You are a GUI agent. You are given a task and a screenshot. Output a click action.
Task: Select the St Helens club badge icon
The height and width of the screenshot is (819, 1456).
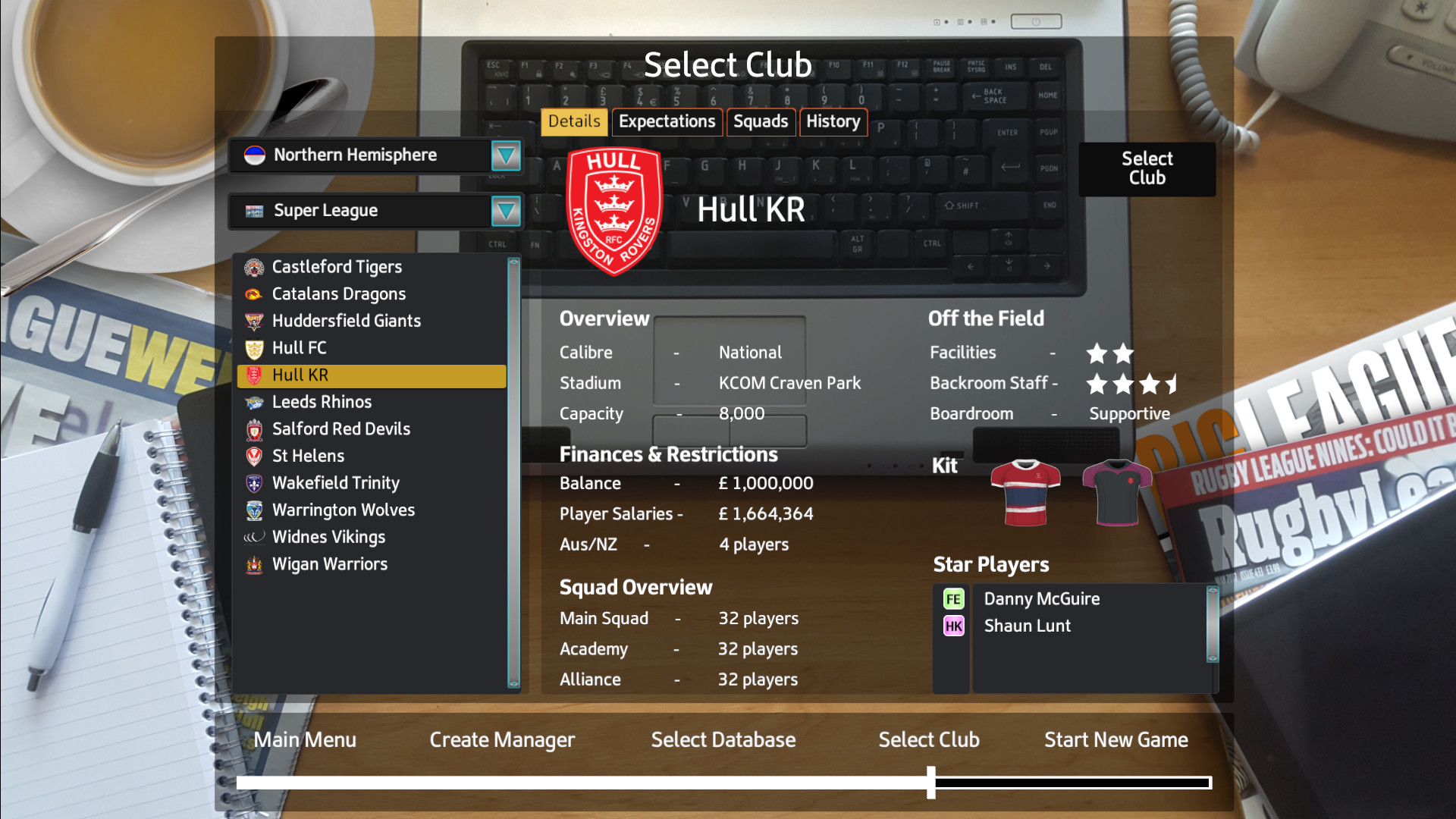click(254, 456)
